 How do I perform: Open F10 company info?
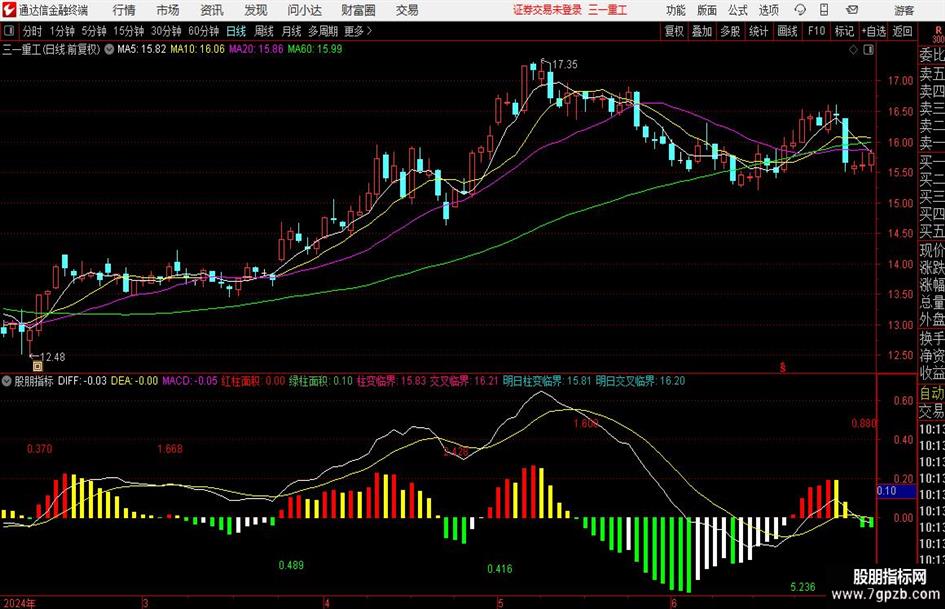(816, 31)
